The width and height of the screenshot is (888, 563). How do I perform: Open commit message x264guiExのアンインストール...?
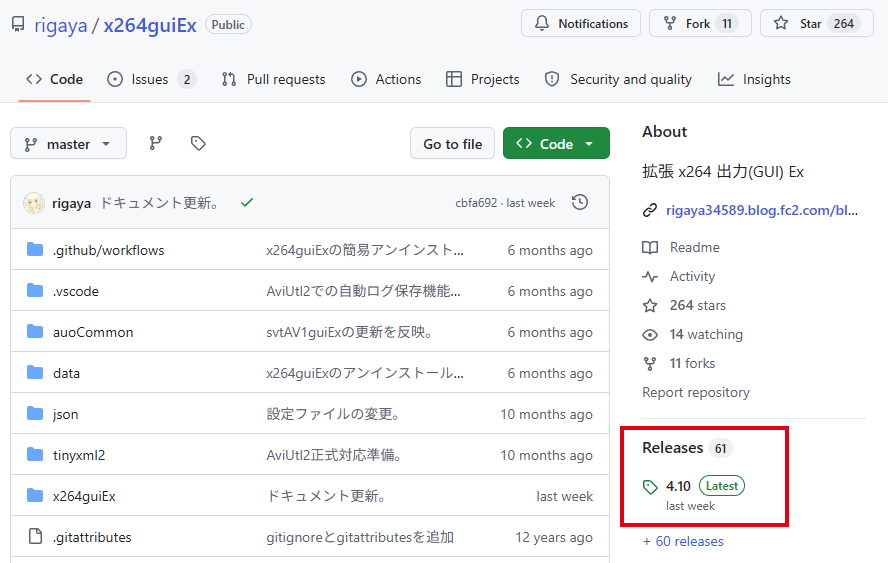click(365, 373)
